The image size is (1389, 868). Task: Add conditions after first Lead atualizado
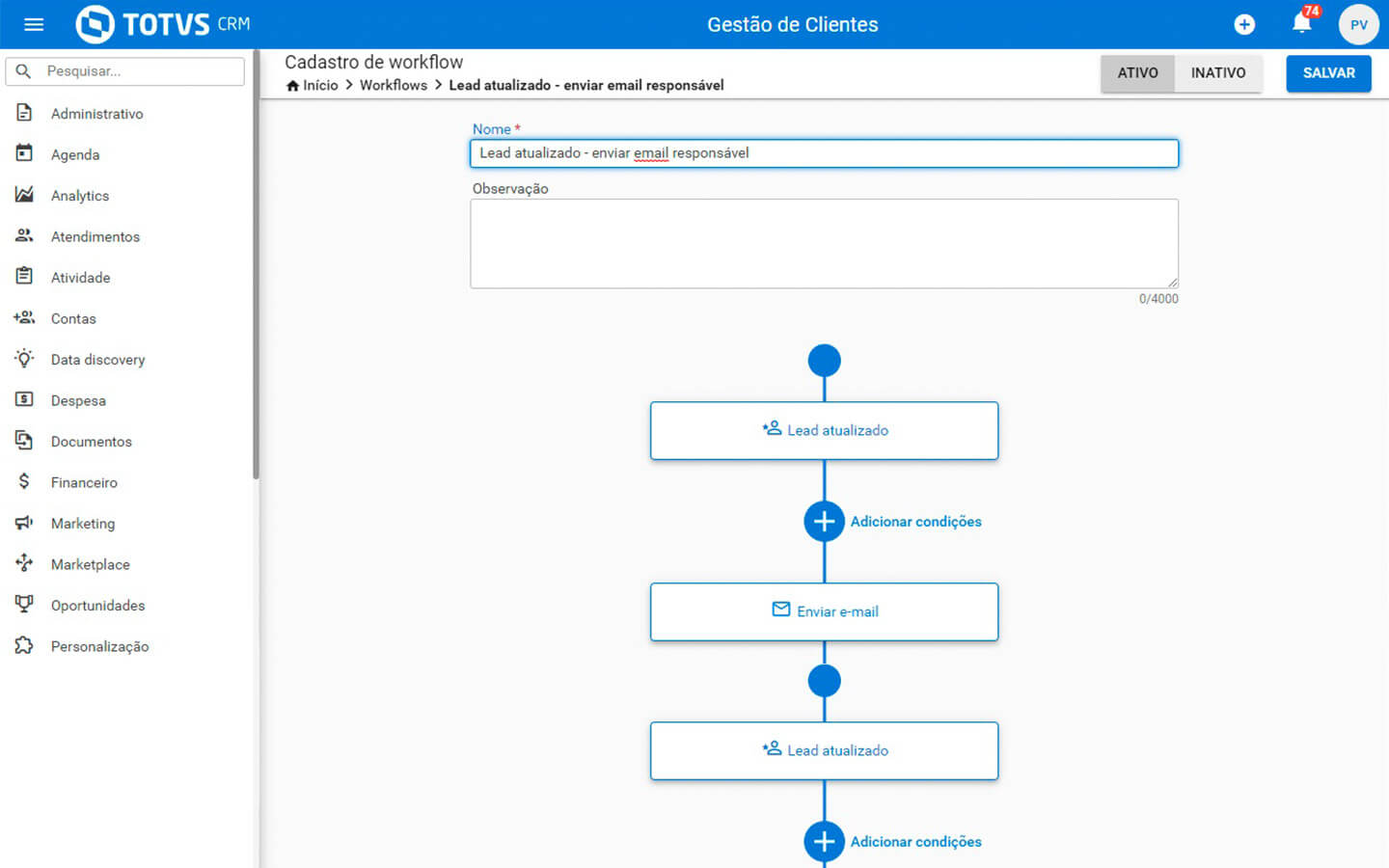pos(824,522)
